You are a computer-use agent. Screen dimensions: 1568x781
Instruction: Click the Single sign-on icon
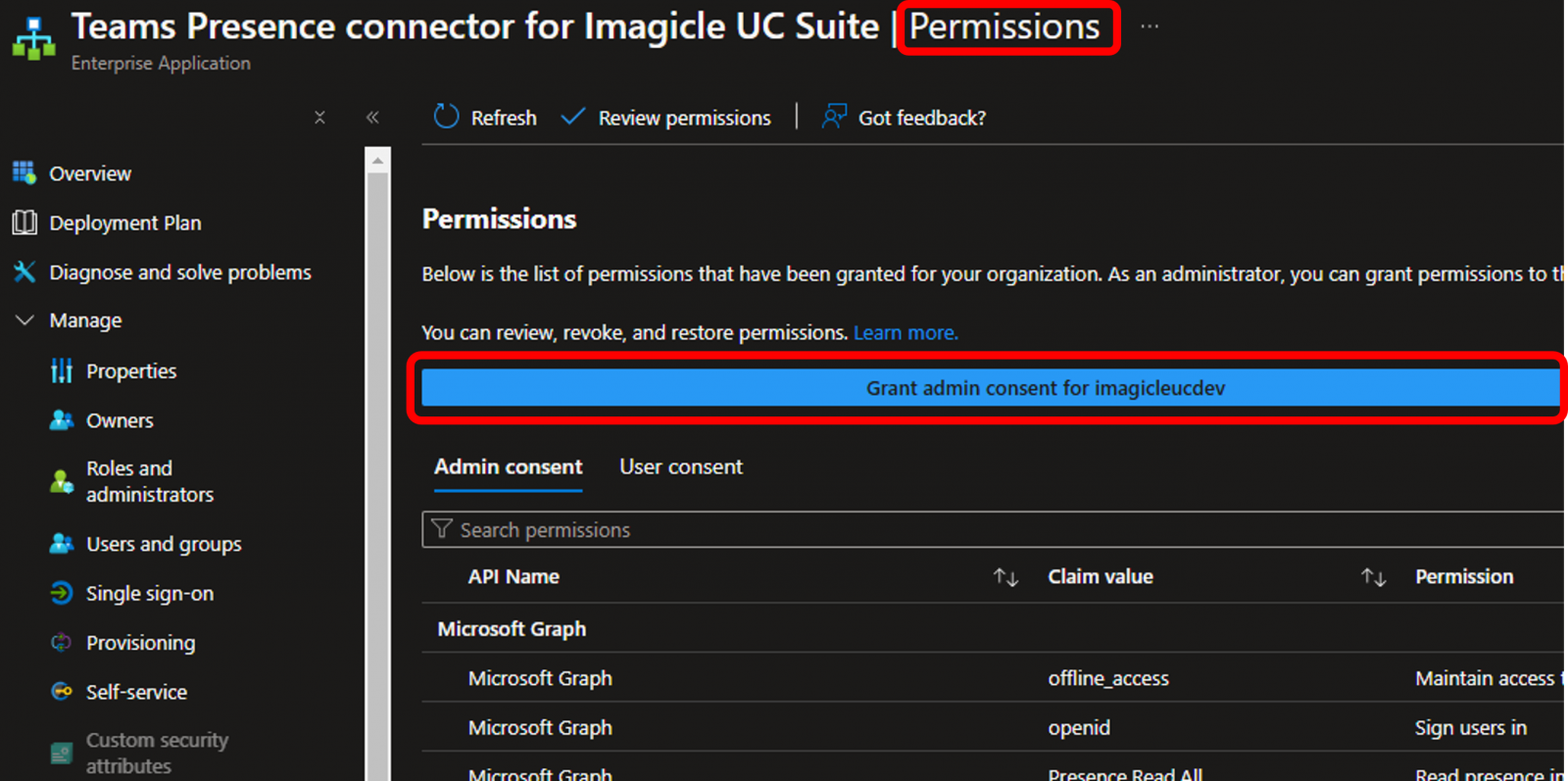click(x=62, y=593)
